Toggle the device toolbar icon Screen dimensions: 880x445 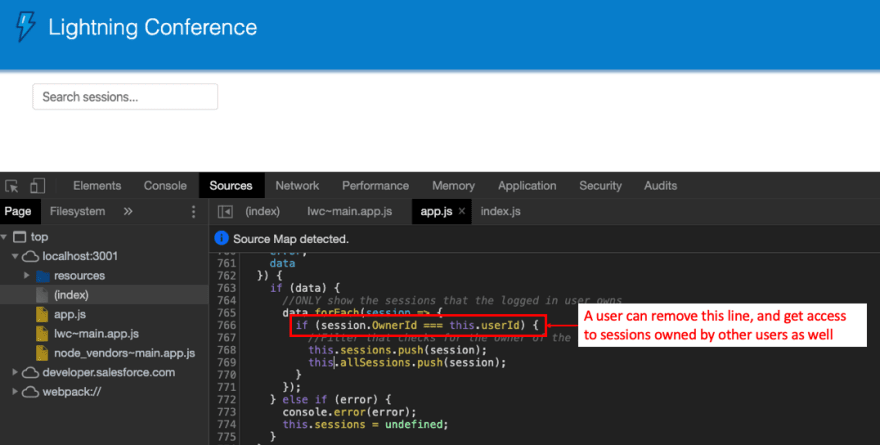pyautogui.click(x=38, y=186)
